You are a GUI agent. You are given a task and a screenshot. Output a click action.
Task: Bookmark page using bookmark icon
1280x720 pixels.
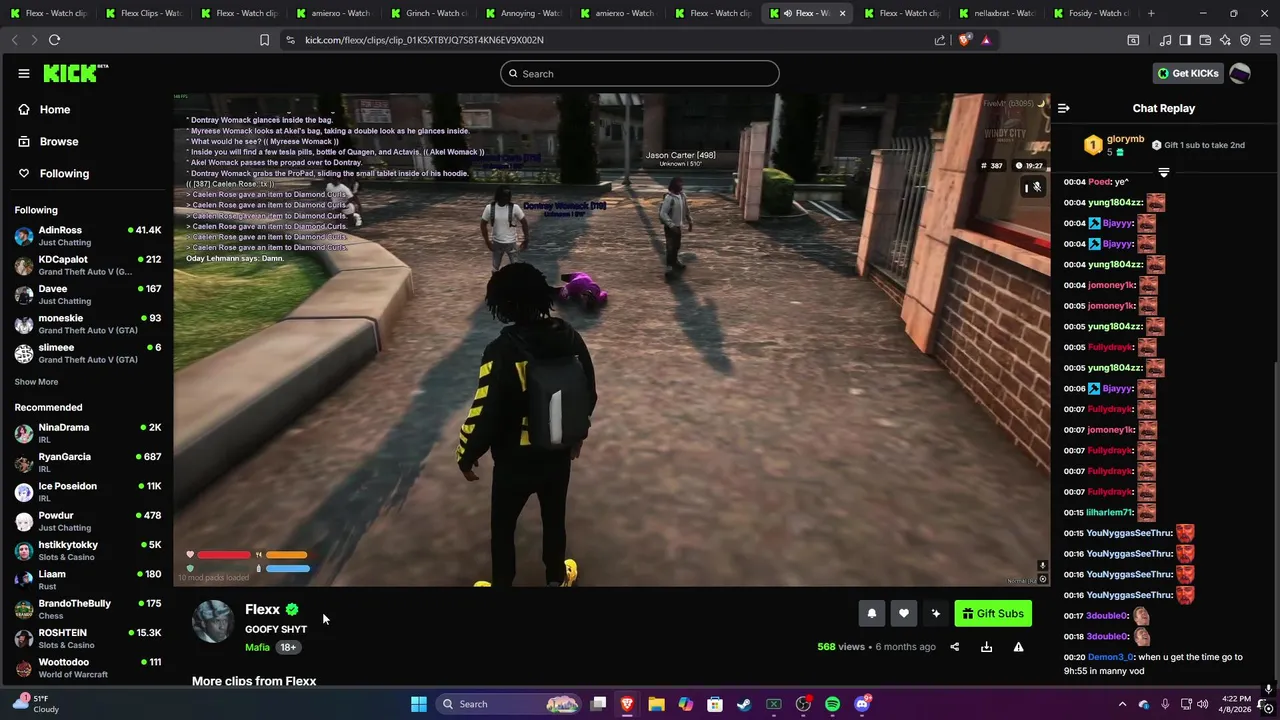click(x=264, y=40)
